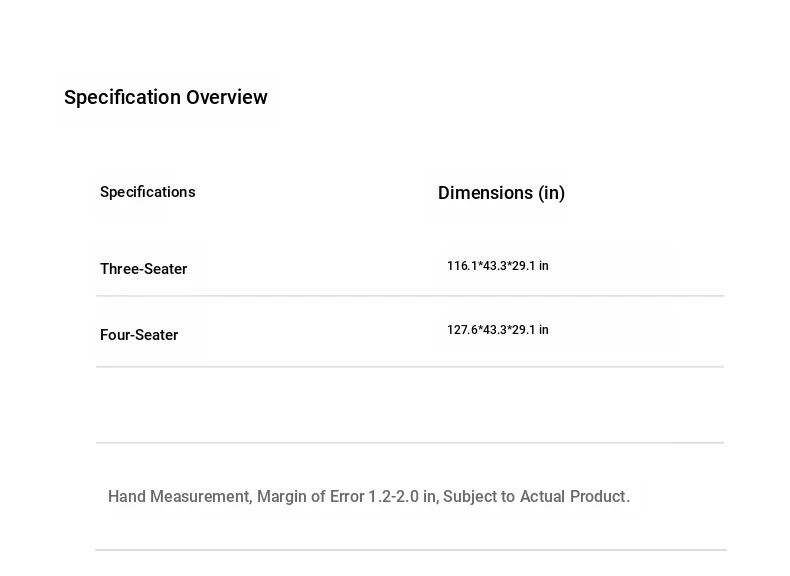Click the 127.6*43.3*29.1 in dimensions value
This screenshot has height=576, width=790.
pos(498,330)
